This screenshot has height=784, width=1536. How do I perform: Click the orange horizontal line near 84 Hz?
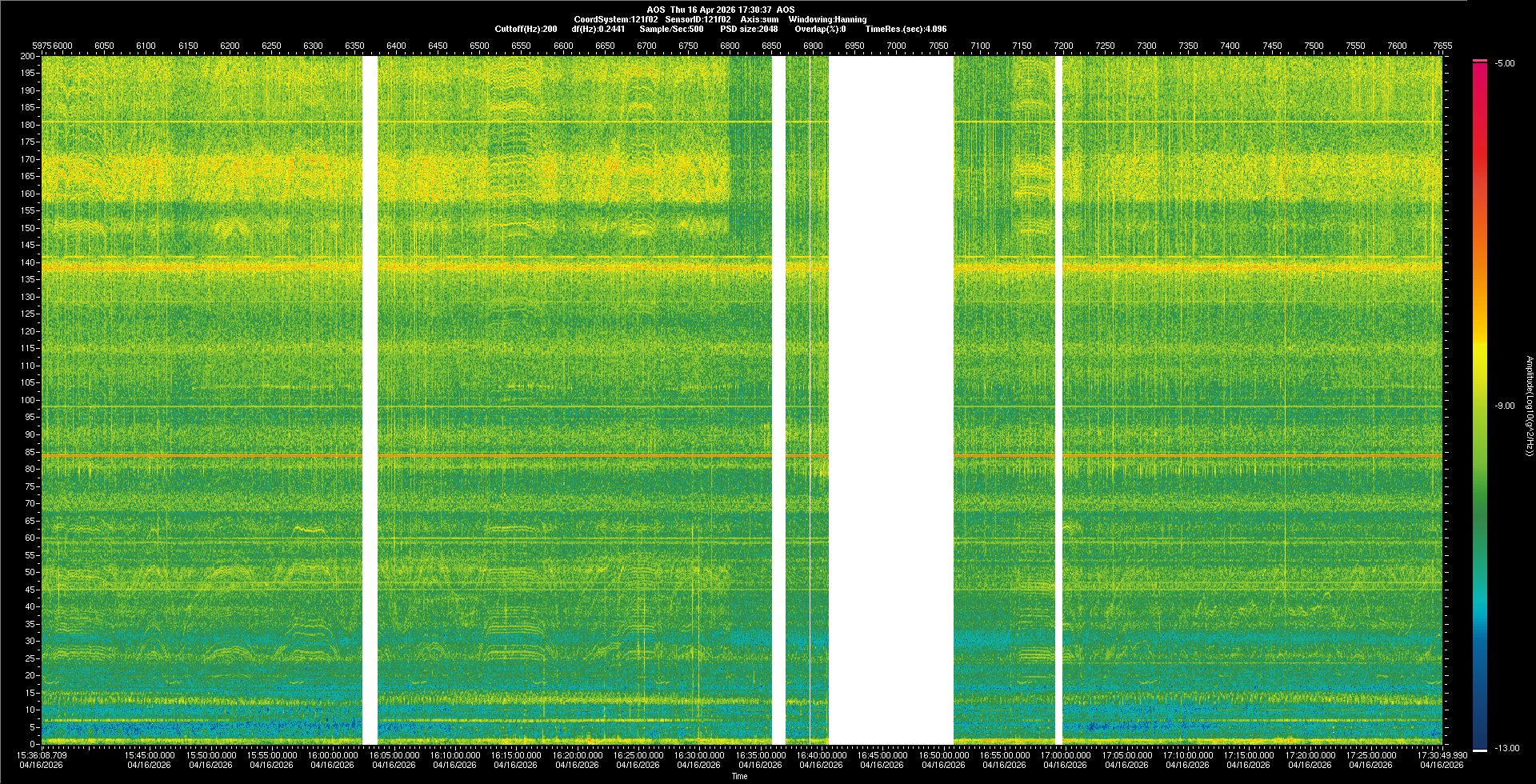coord(560,455)
